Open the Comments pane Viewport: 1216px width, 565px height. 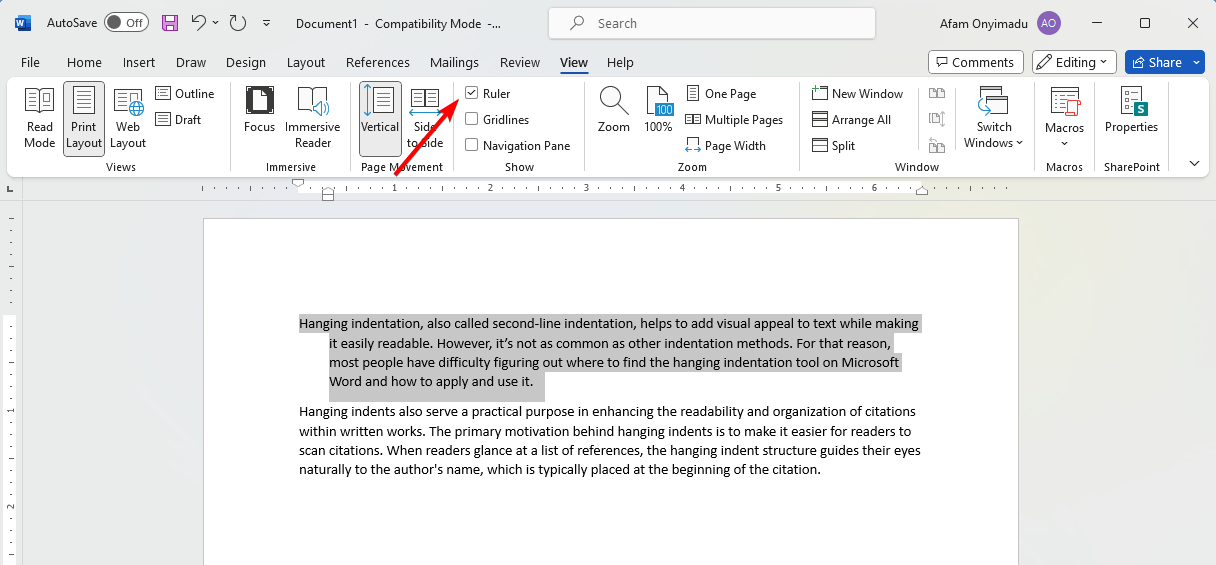(976, 62)
